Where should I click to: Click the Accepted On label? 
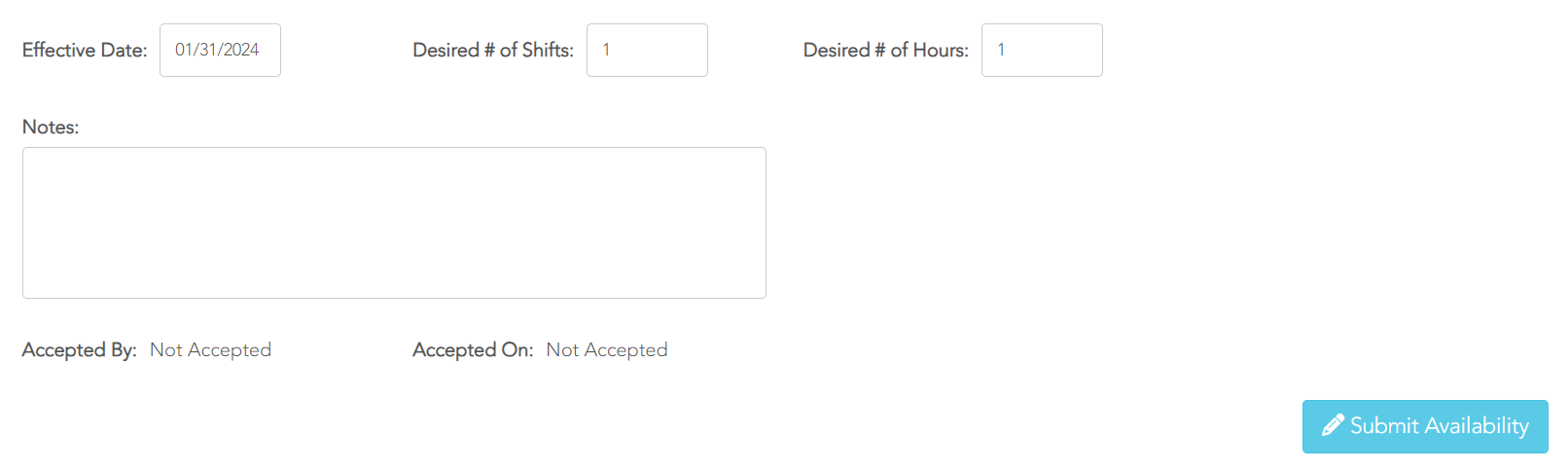pos(473,349)
